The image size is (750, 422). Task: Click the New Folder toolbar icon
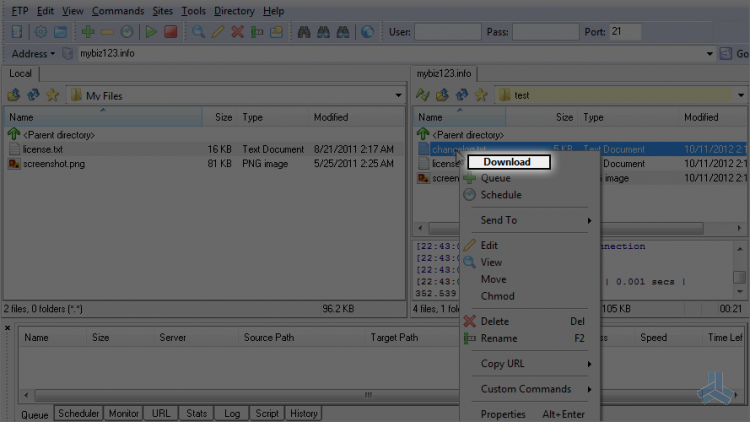(276, 32)
